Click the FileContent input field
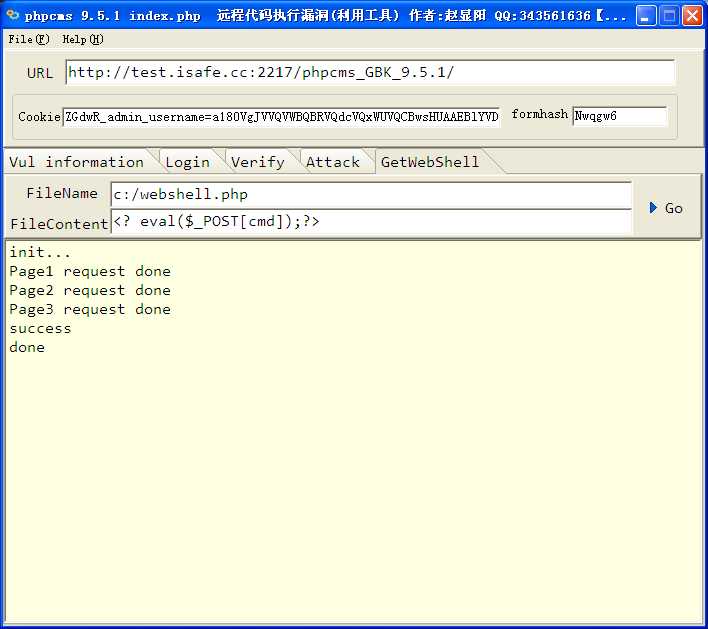The width and height of the screenshot is (708, 629). click(x=371, y=221)
